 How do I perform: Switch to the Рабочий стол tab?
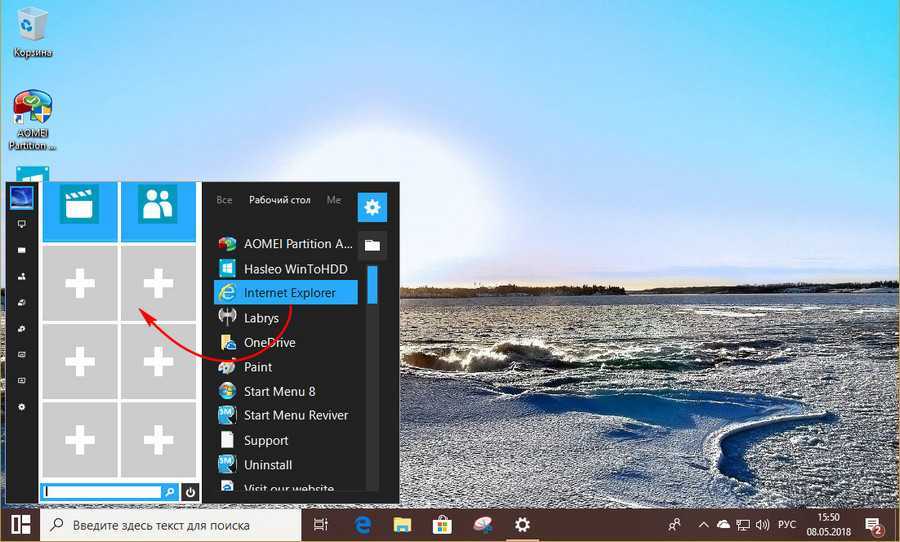point(280,200)
